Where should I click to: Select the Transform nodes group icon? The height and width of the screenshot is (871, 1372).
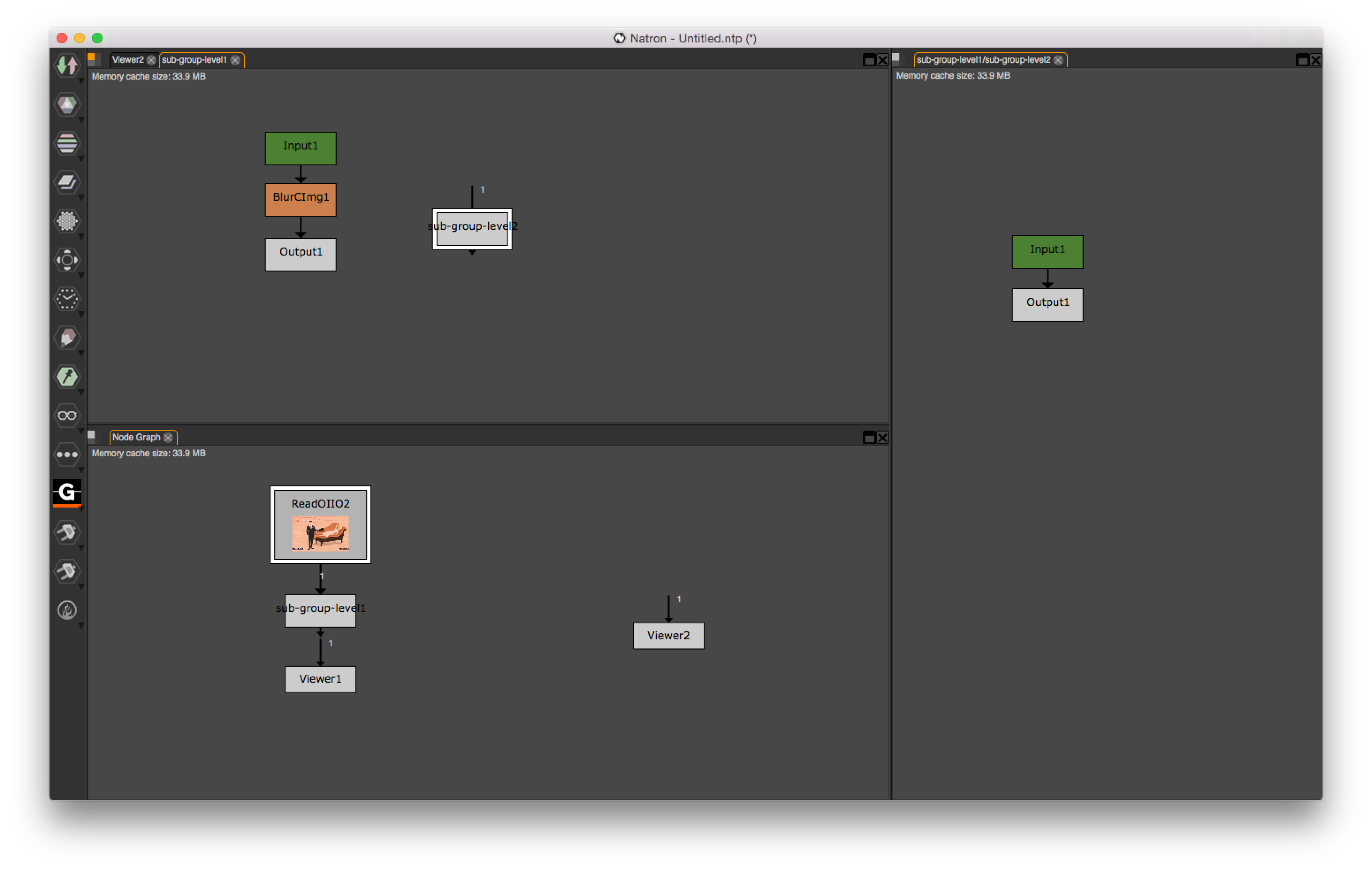(67, 260)
